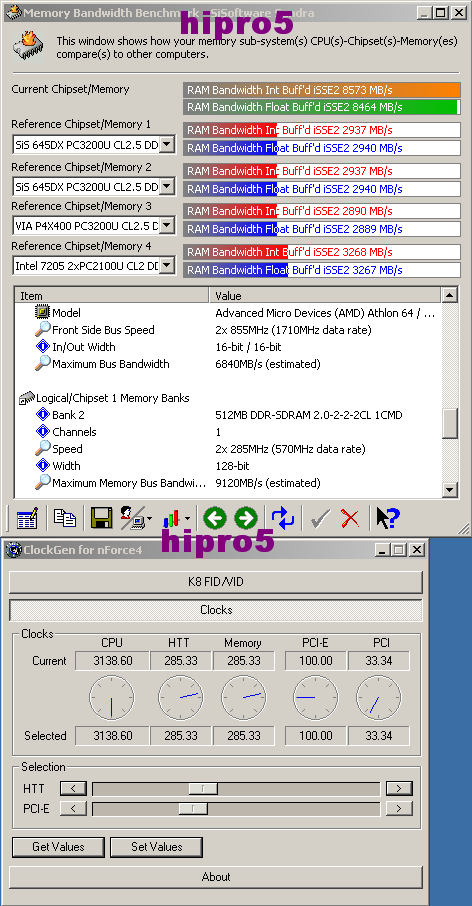The image size is (472, 906).
Task: Click the magnifier icon beside Speed row
Action: click(x=42, y=448)
